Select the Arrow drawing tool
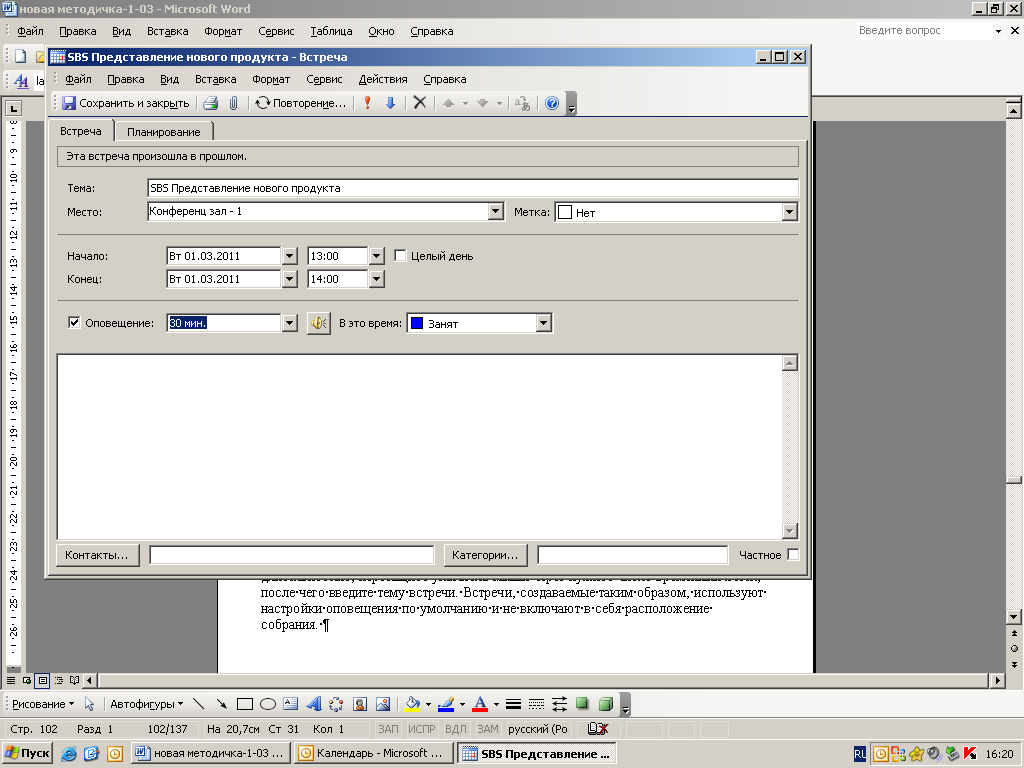 pos(221,704)
